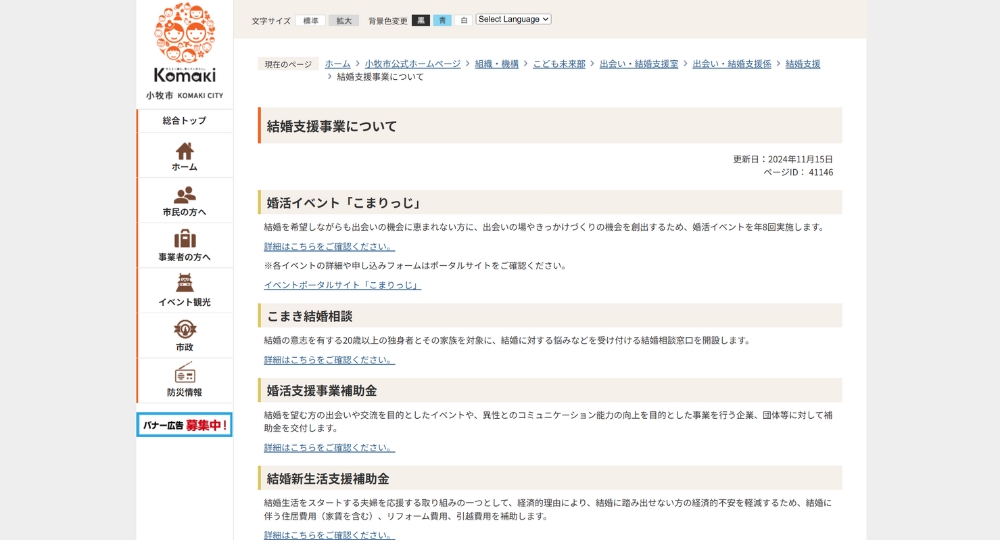Click 出会い・結婚支援係 breadcrumb link

click(x=732, y=64)
